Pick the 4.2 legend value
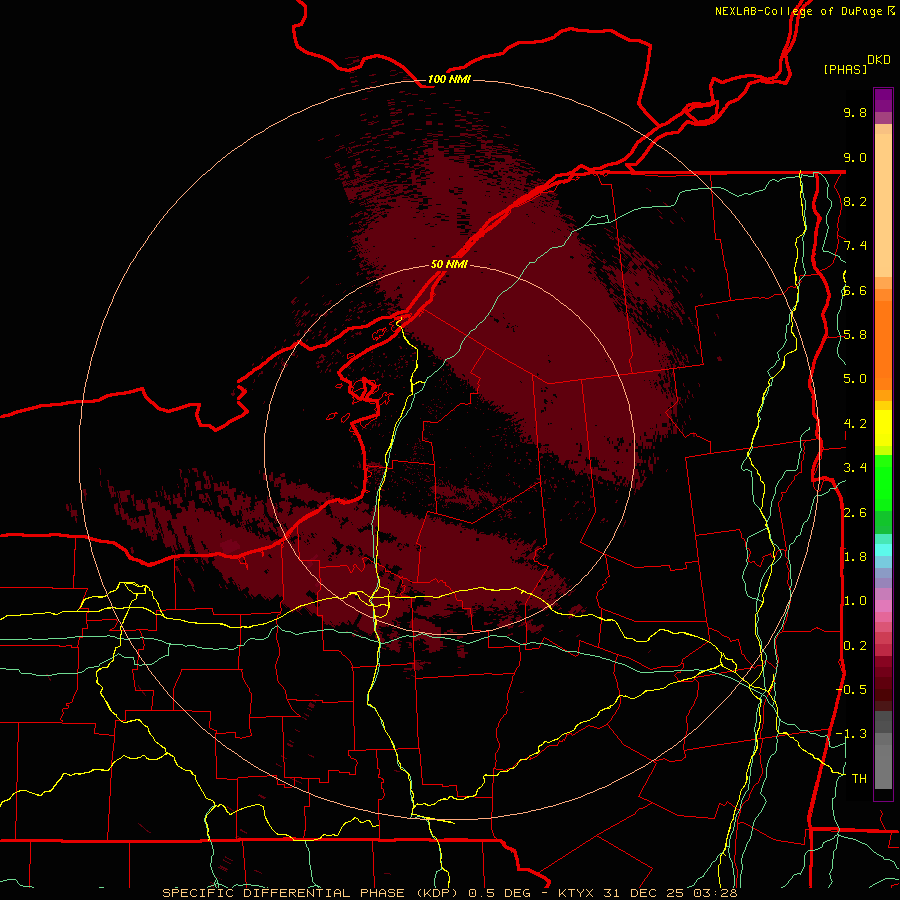Image resolution: width=900 pixels, height=900 pixels. click(855, 424)
